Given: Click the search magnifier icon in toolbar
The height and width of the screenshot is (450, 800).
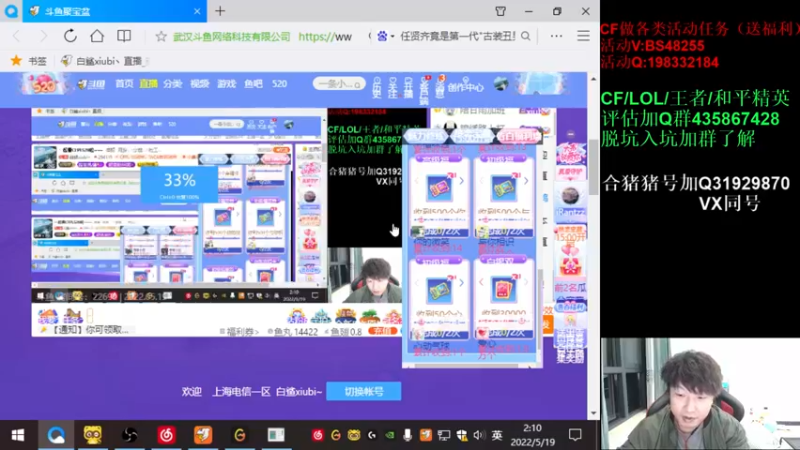Looking at the screenshot, I should (x=526, y=36).
